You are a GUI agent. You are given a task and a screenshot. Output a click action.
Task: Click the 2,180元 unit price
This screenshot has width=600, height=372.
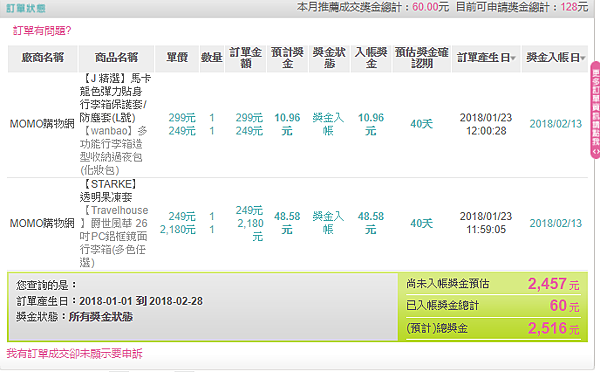(x=178, y=230)
